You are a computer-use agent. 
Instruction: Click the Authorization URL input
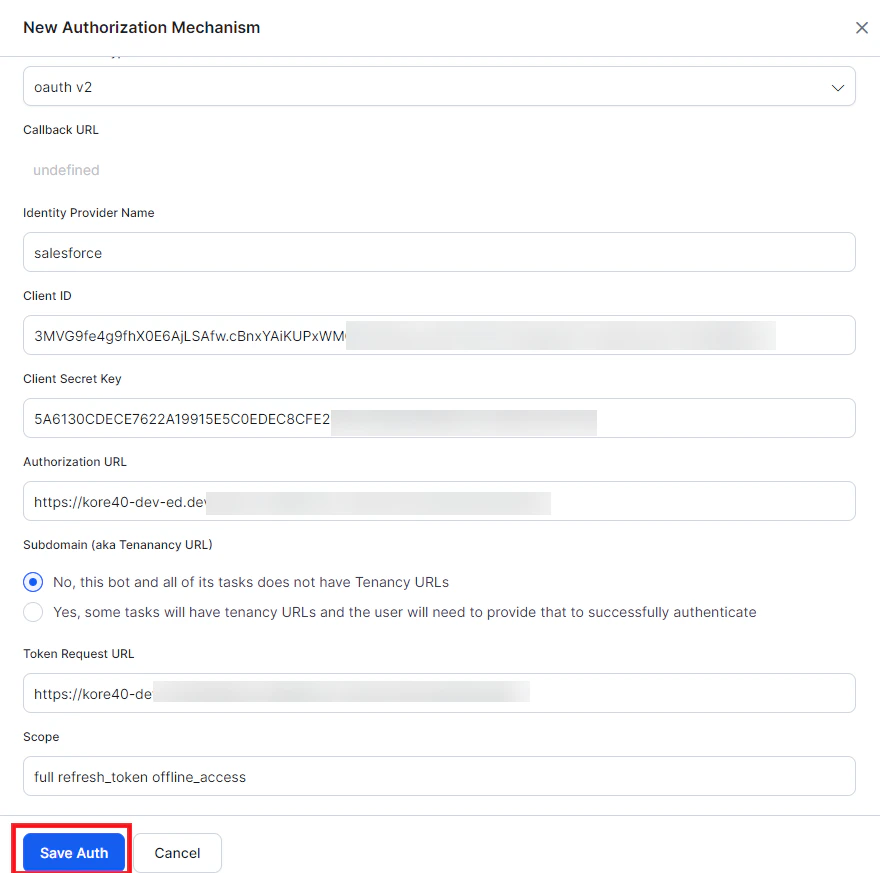(x=440, y=501)
